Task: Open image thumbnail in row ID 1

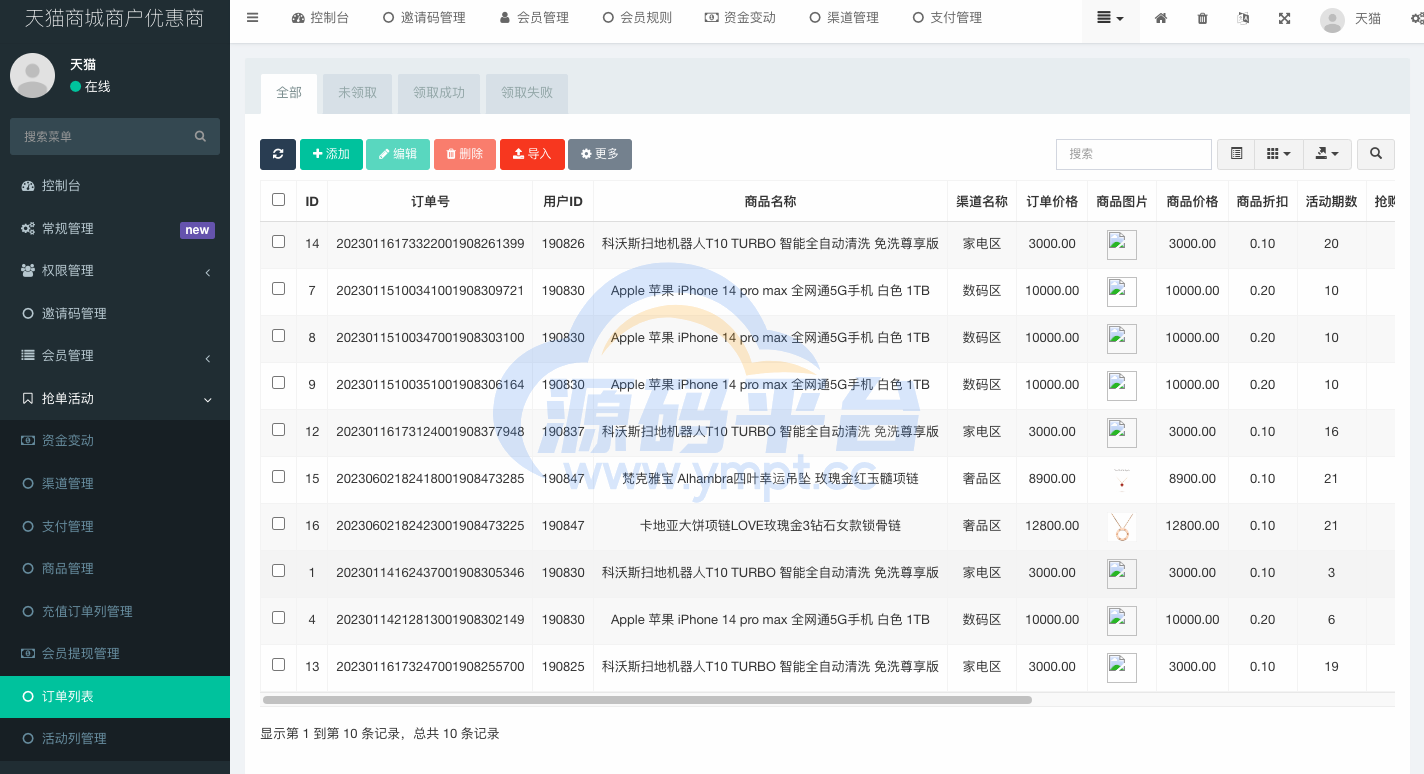Action: tap(1122, 574)
